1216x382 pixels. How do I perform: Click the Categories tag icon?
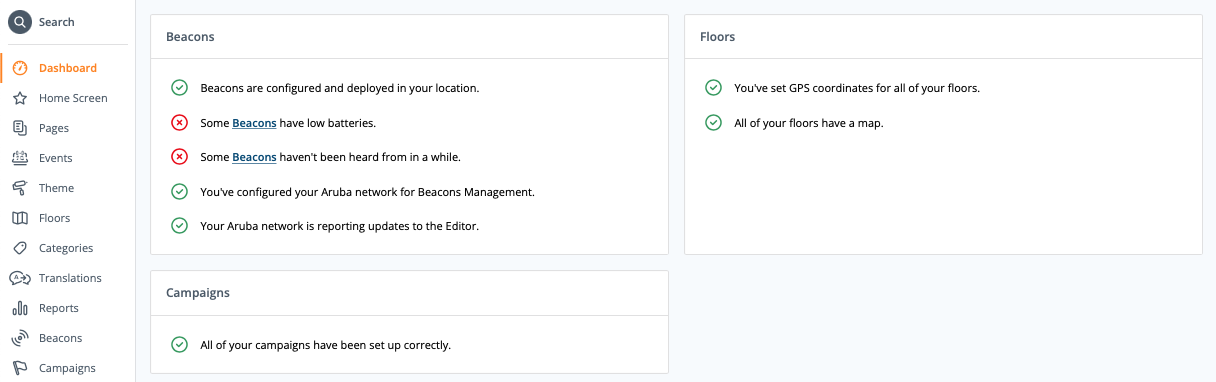coord(20,248)
